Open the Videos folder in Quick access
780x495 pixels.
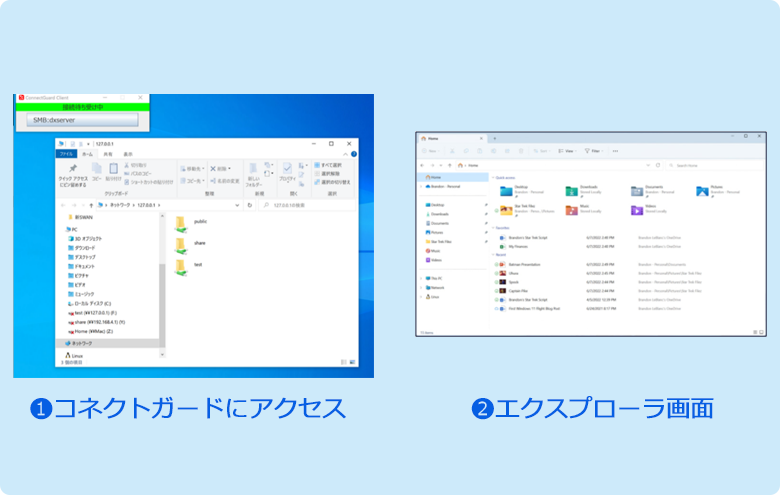[650, 210]
